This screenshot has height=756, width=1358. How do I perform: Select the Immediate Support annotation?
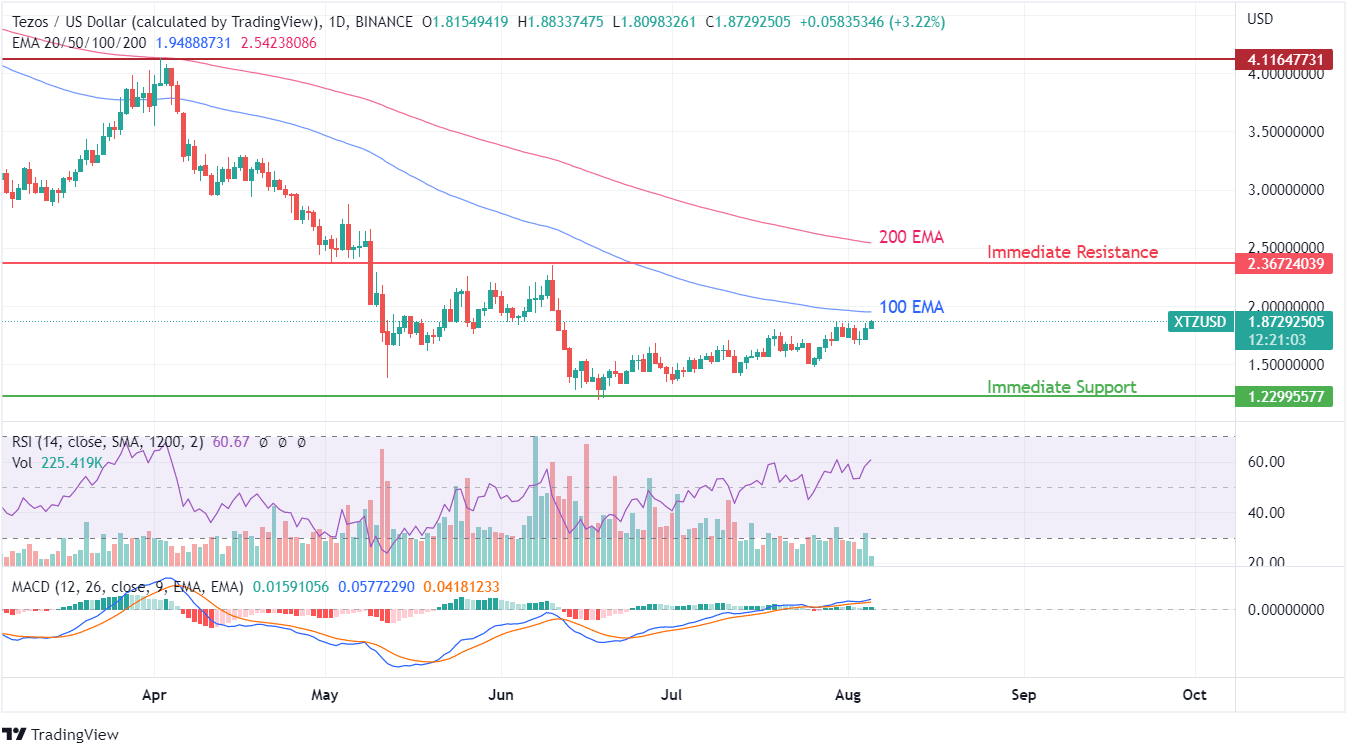coord(1061,387)
